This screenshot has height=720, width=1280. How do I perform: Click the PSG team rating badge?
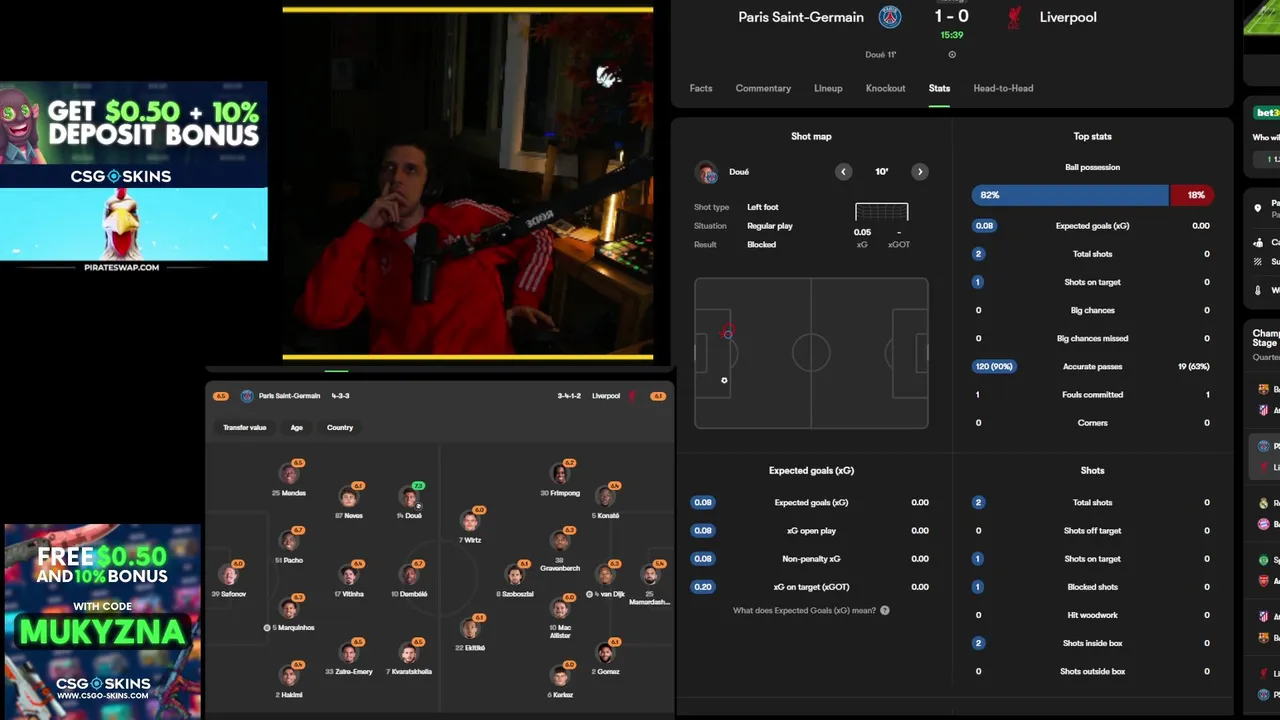[x=221, y=396]
